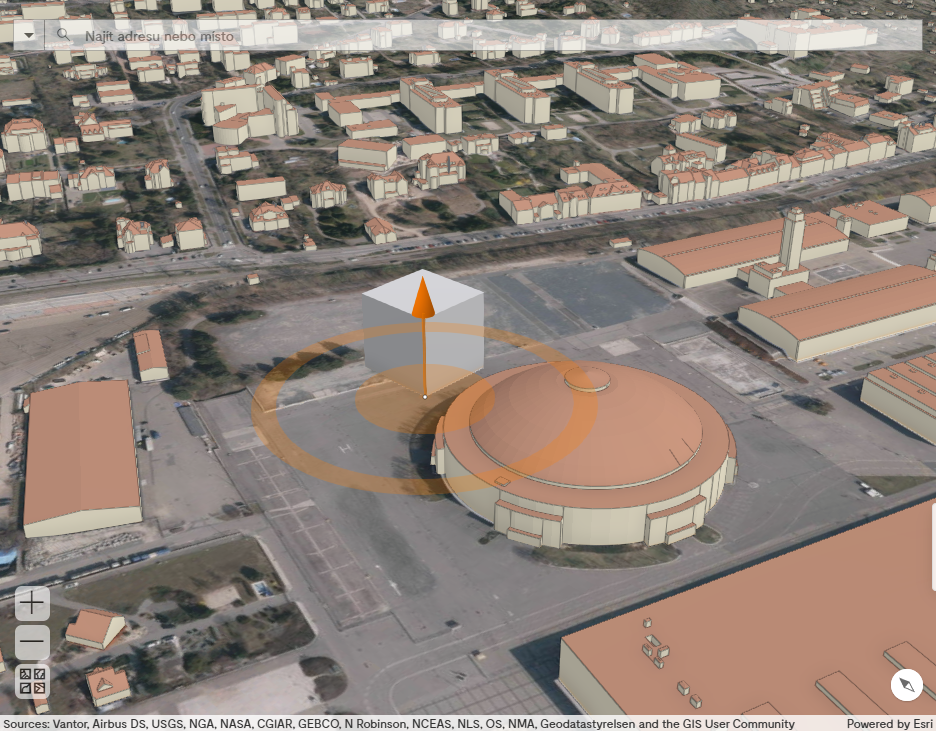The image size is (936, 731).
Task: Click the zoom out control
Action: [31, 640]
